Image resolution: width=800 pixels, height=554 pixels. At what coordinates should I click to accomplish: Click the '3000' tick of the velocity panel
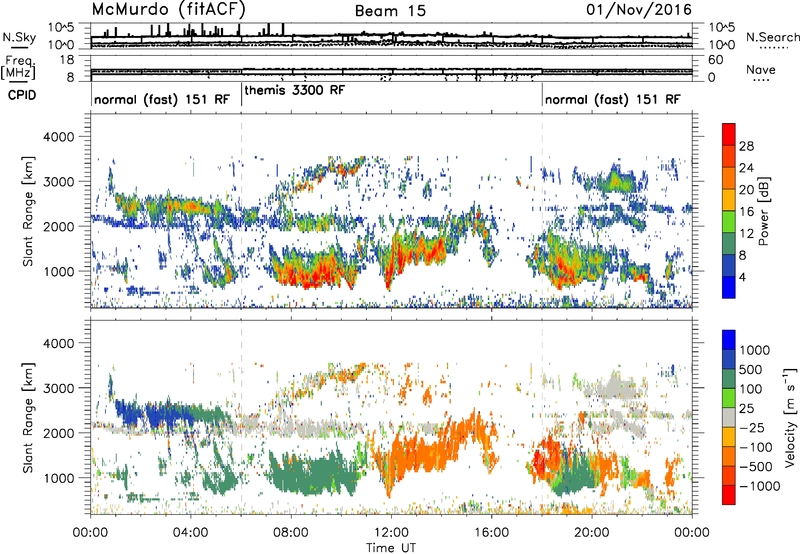pos(61,388)
